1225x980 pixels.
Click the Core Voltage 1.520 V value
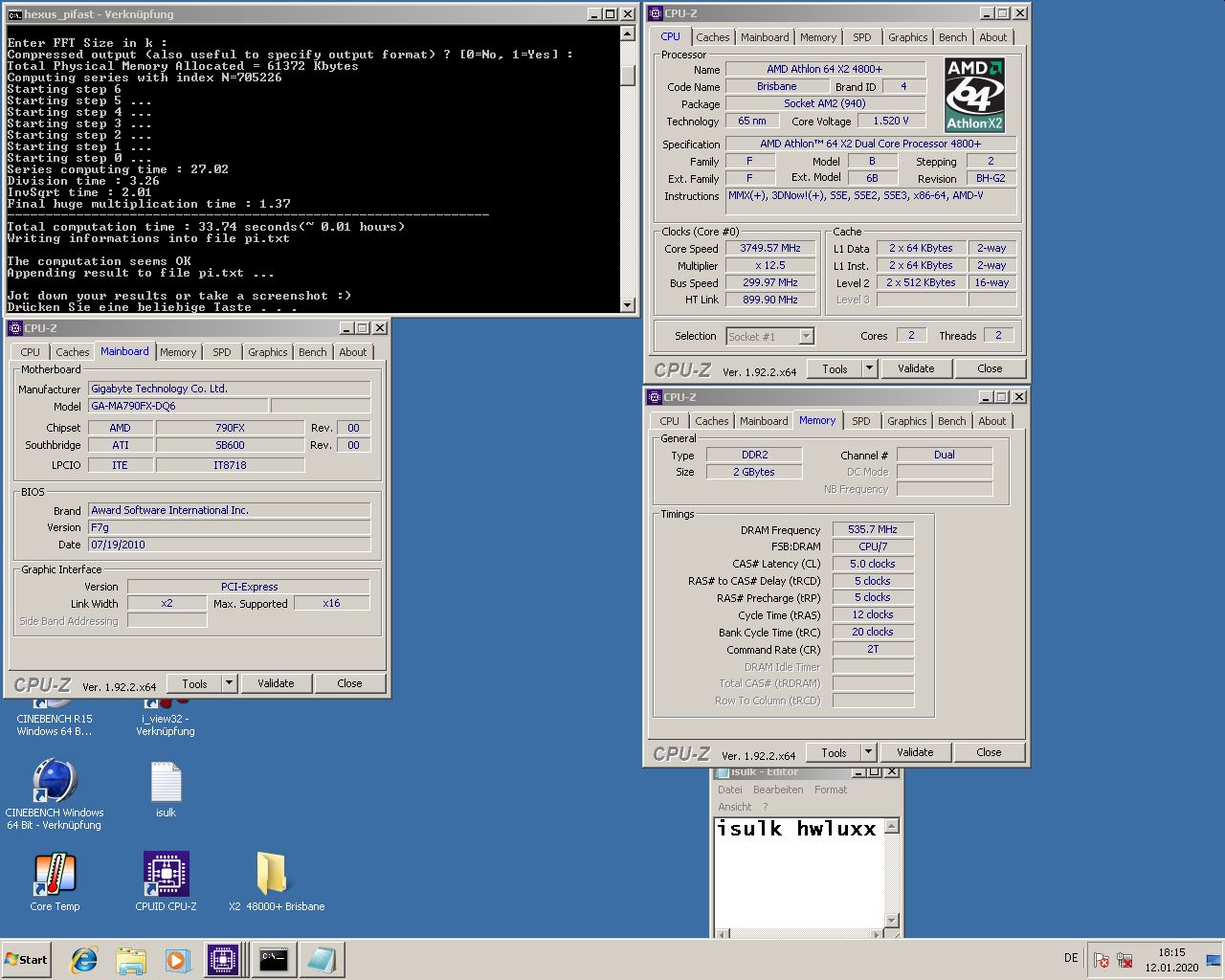pyautogui.click(x=891, y=121)
